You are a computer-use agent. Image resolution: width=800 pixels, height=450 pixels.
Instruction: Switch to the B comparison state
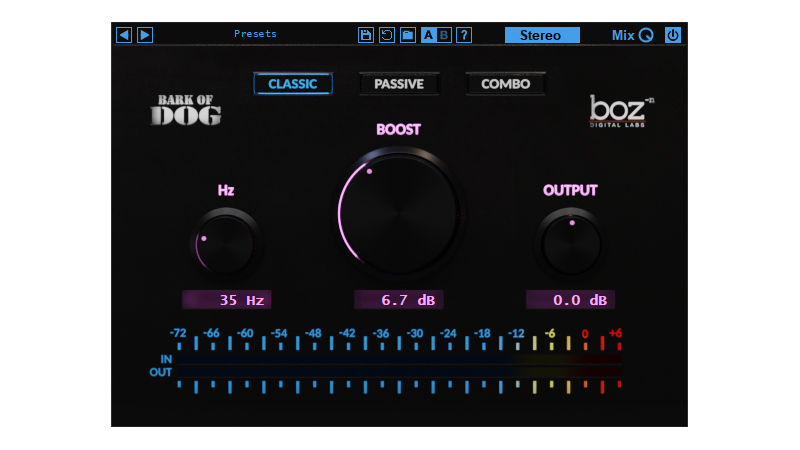(444, 35)
